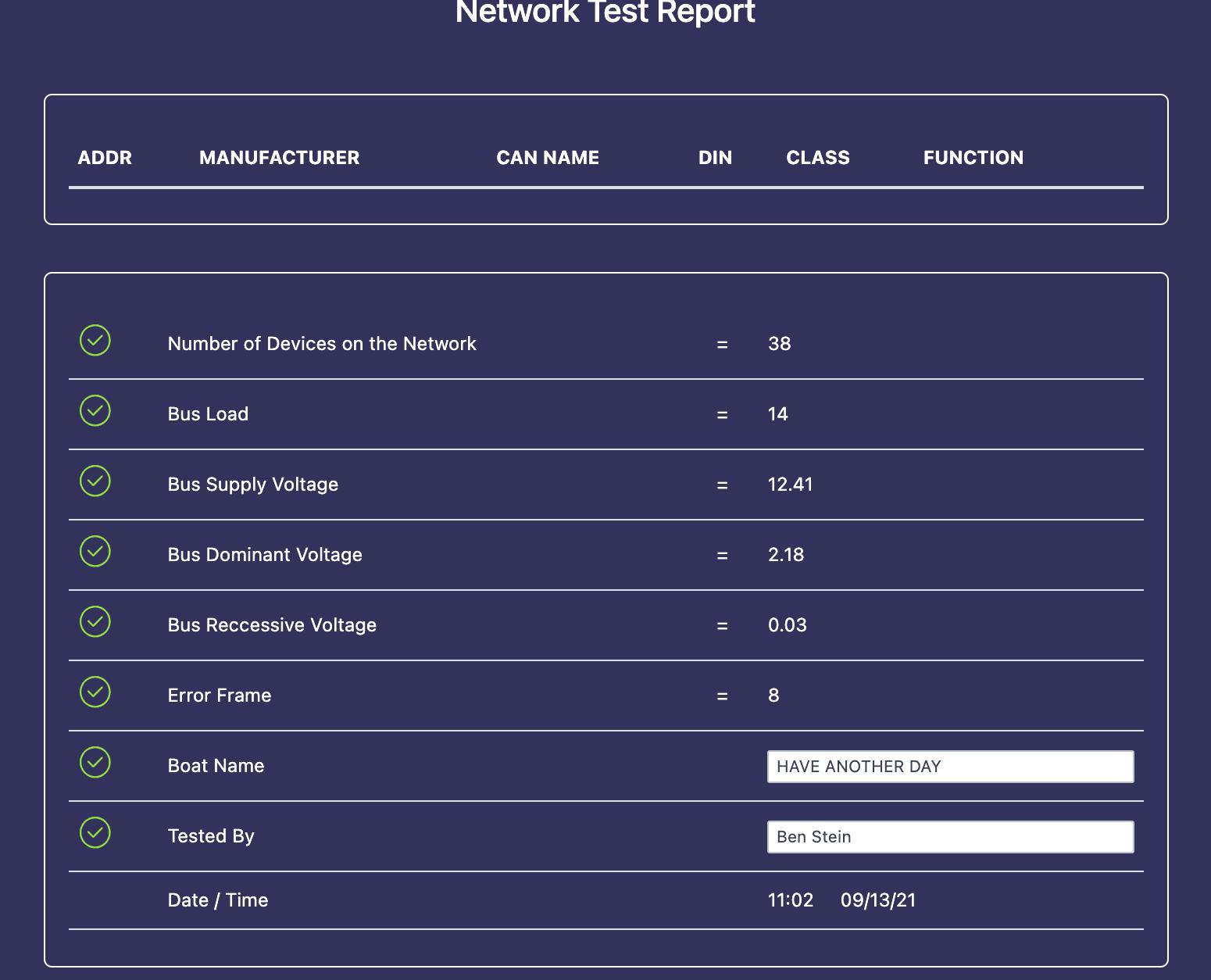
Task: Click the dominant voltage value 2.18
Action: point(786,555)
